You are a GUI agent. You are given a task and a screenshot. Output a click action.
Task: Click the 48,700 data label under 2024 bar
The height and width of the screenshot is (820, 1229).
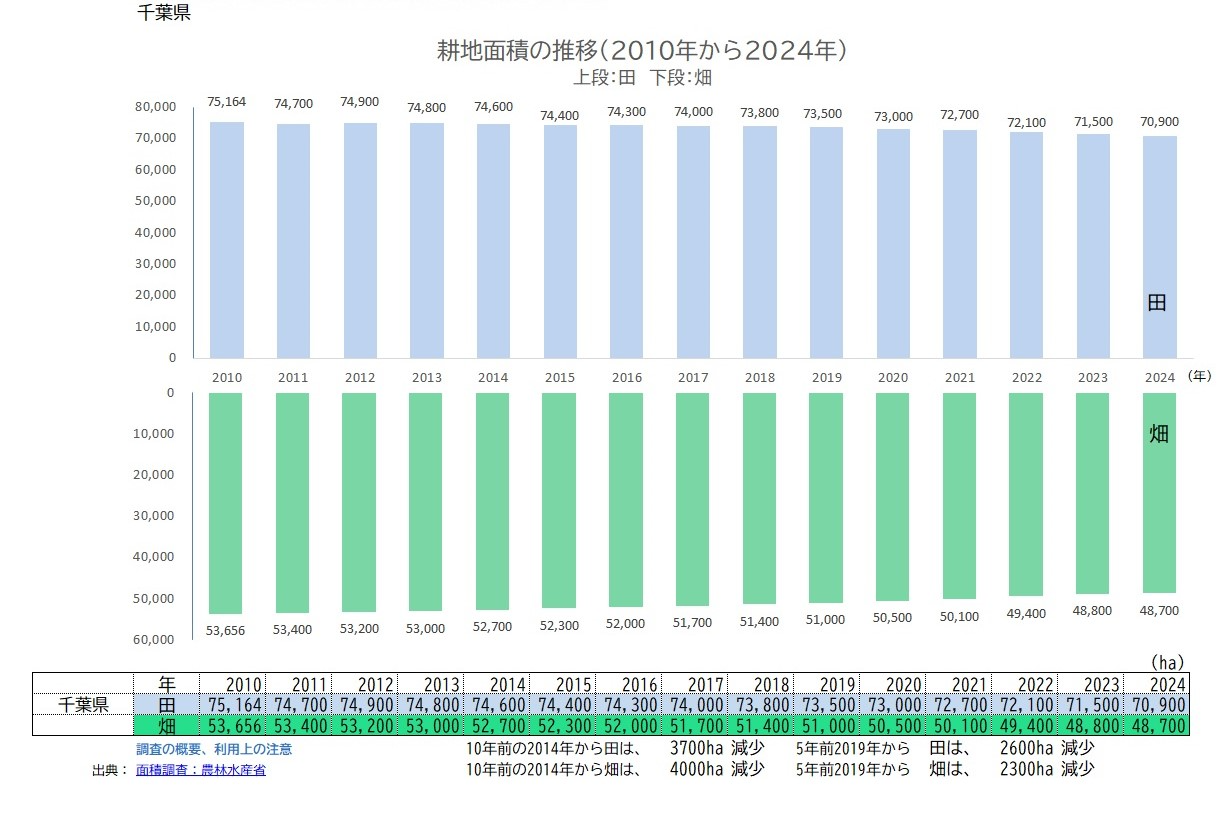[1159, 610]
